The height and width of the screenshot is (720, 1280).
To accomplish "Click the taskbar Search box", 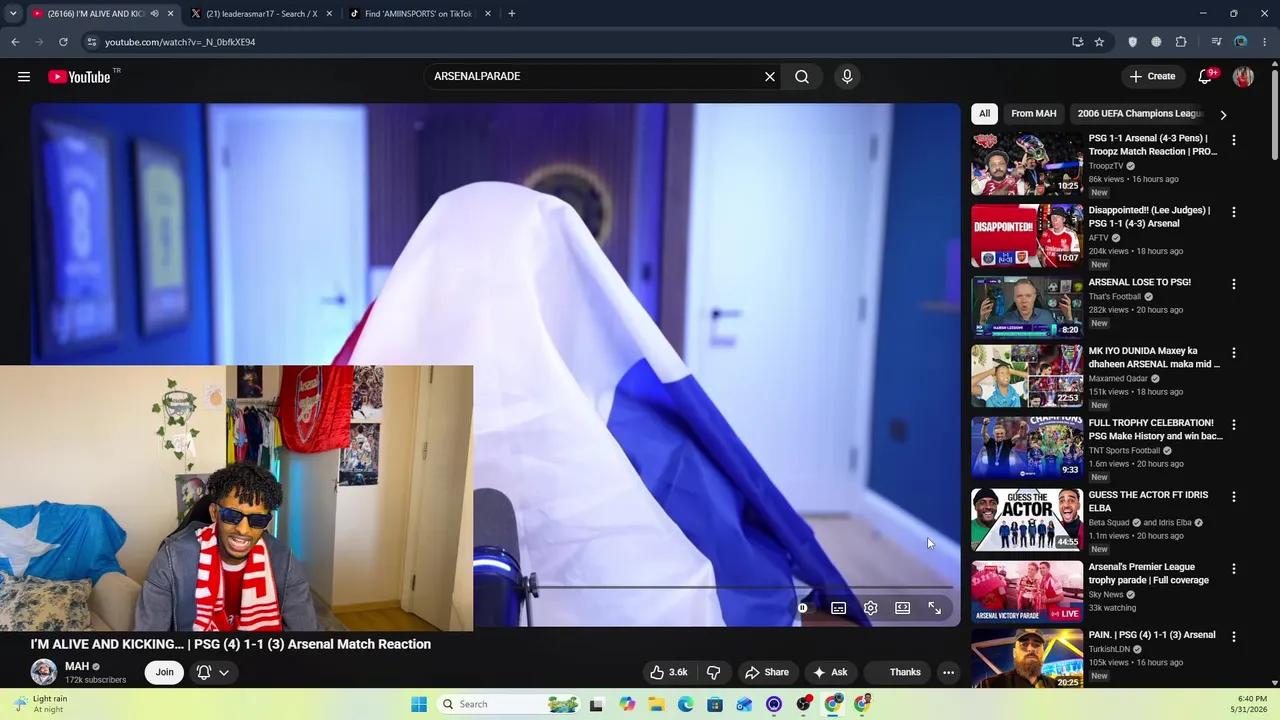I will point(510,704).
